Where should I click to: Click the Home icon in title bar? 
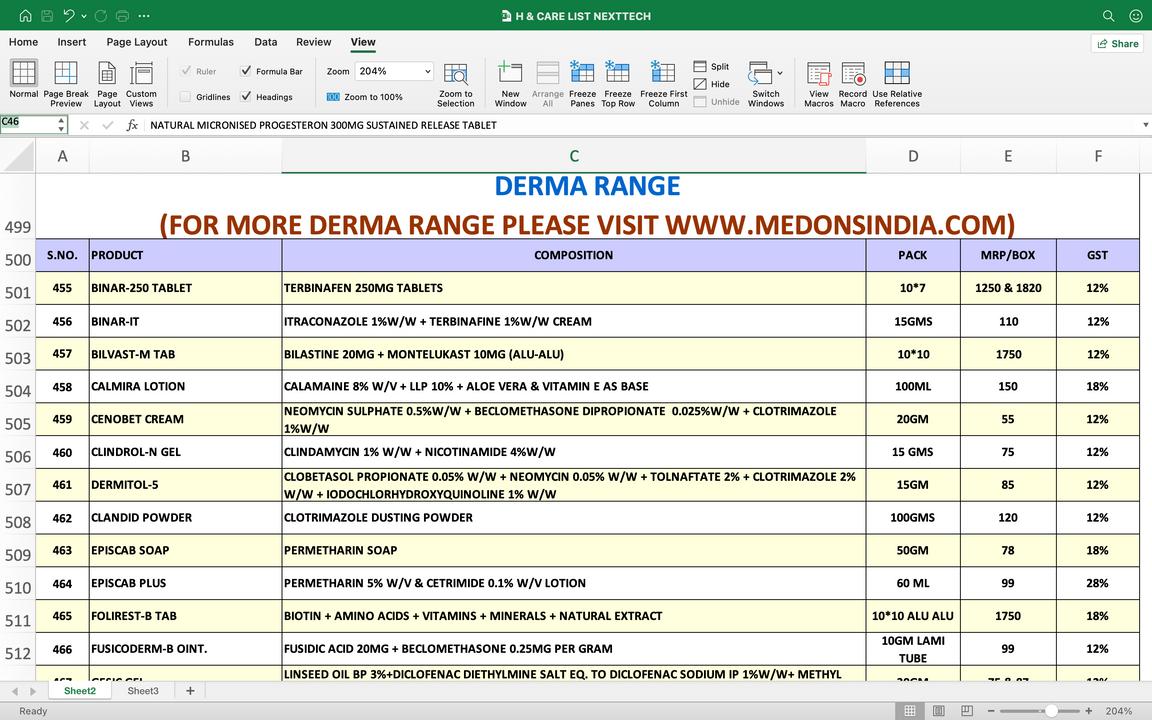pyautogui.click(x=25, y=15)
